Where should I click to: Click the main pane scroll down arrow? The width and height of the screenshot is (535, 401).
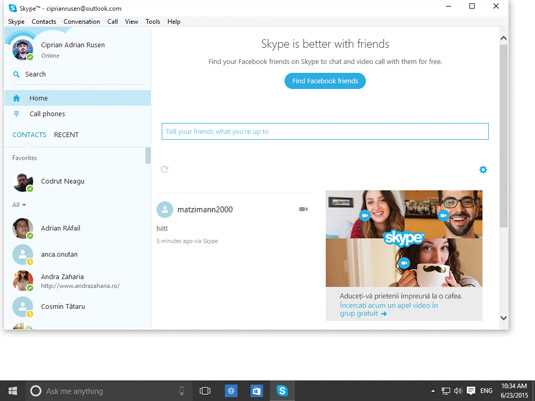tap(503, 318)
